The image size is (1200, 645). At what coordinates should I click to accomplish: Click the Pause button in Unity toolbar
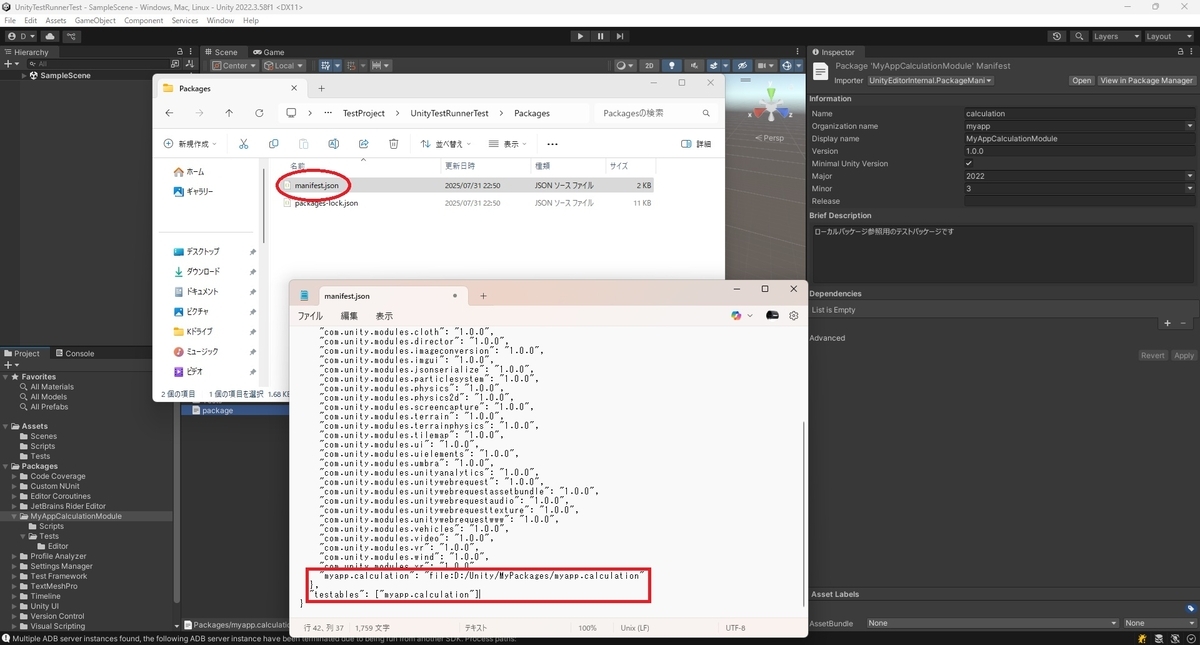tap(600, 36)
